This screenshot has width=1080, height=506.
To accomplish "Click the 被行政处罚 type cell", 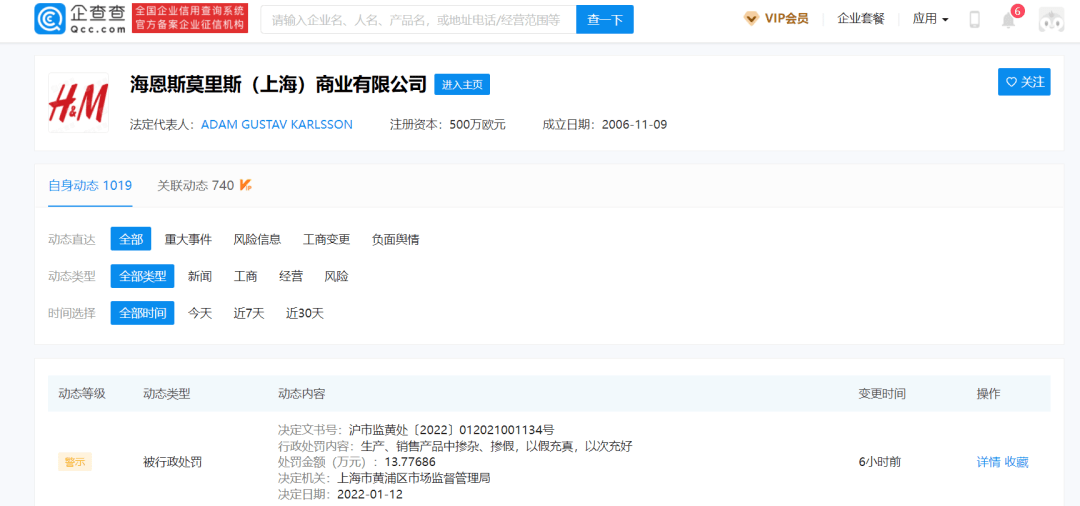I will pos(172,462).
